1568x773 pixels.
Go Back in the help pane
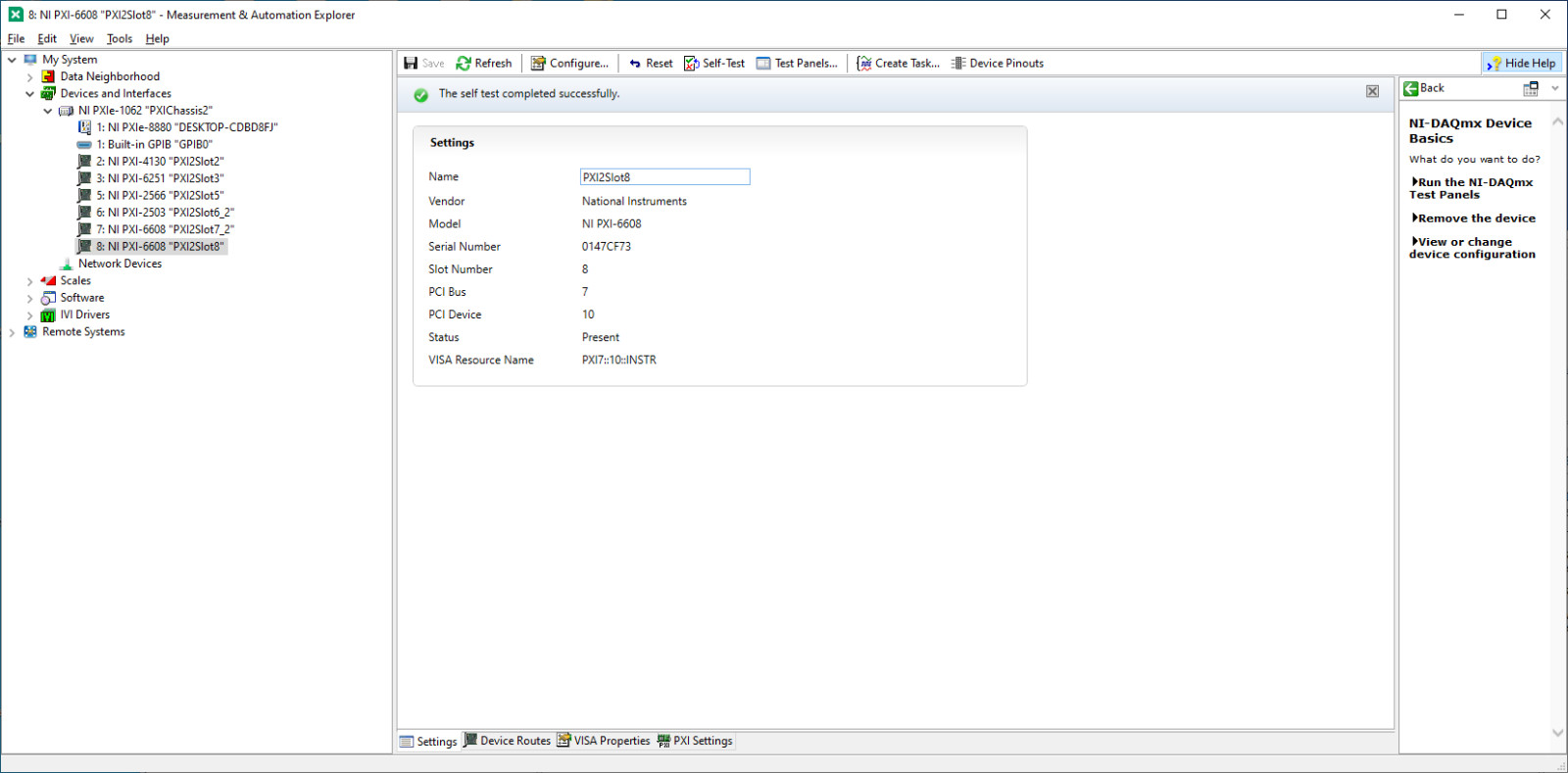click(1424, 88)
